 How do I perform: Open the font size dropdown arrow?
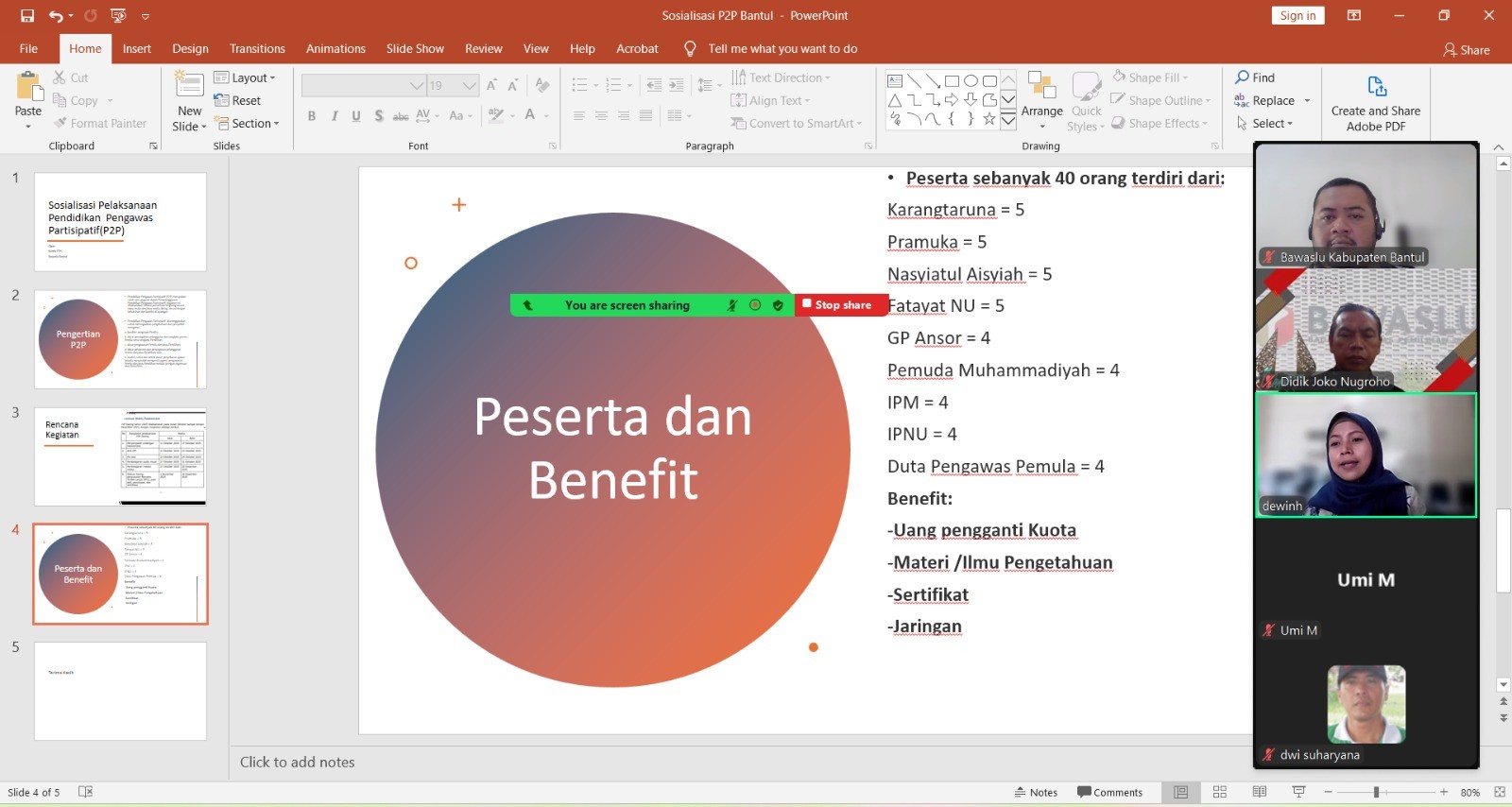470,86
